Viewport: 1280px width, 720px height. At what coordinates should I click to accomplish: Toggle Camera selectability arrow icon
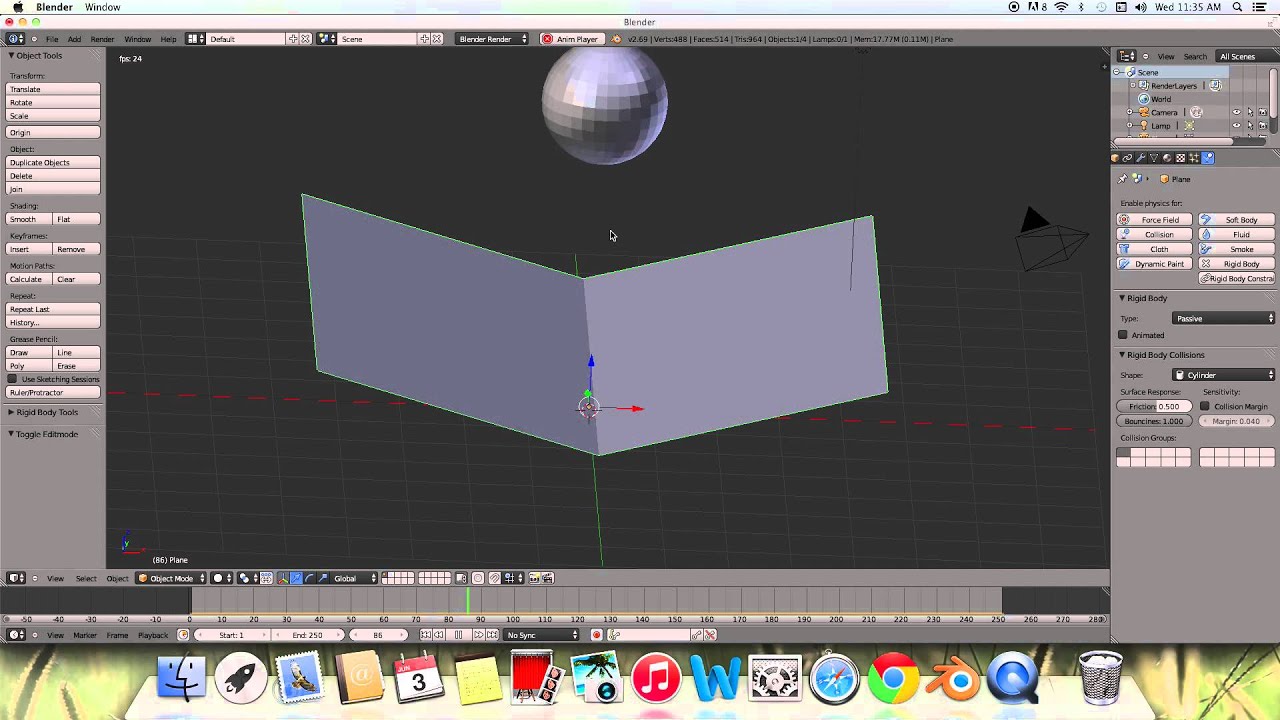(x=1250, y=112)
